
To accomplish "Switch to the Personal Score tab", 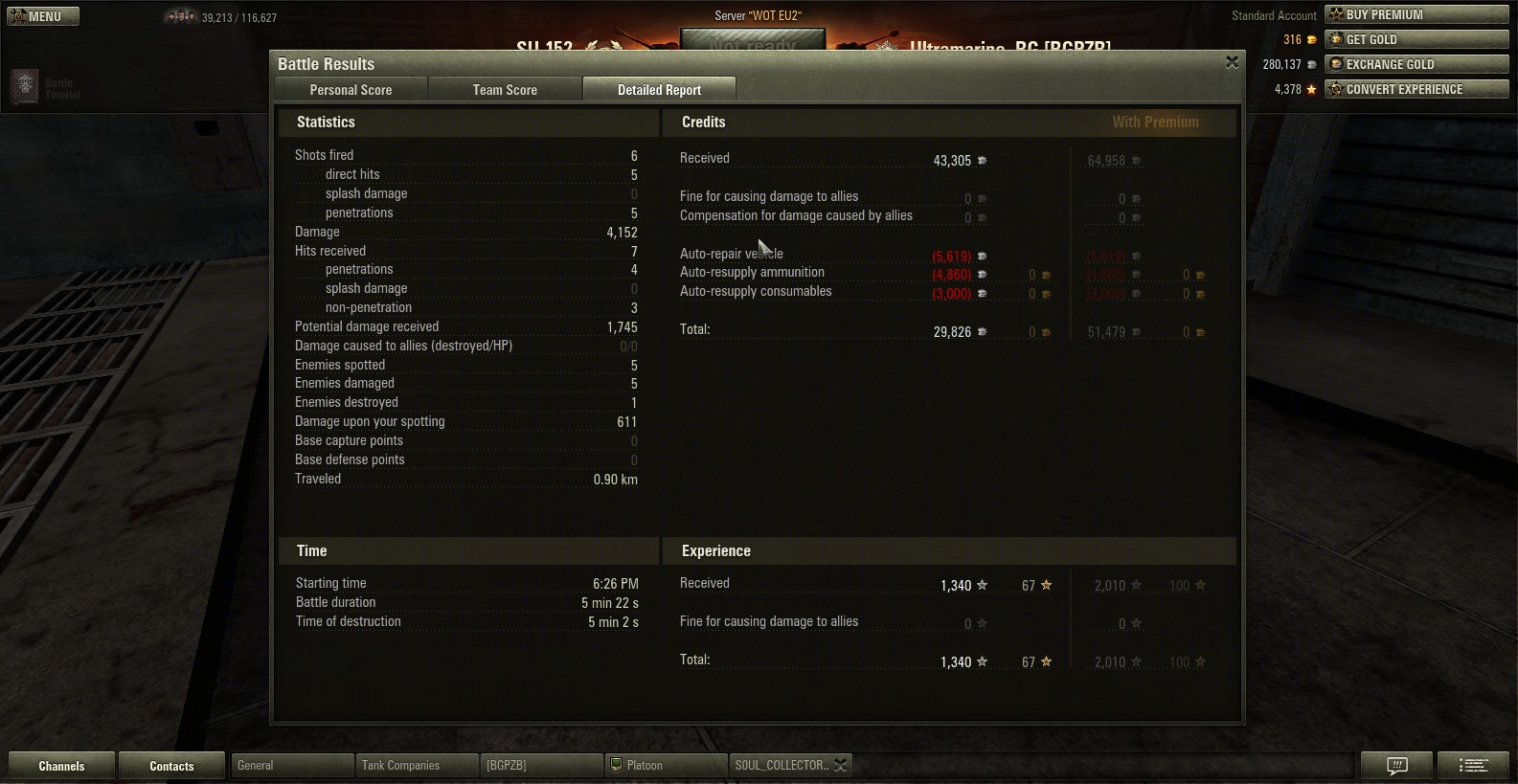I will pos(351,89).
